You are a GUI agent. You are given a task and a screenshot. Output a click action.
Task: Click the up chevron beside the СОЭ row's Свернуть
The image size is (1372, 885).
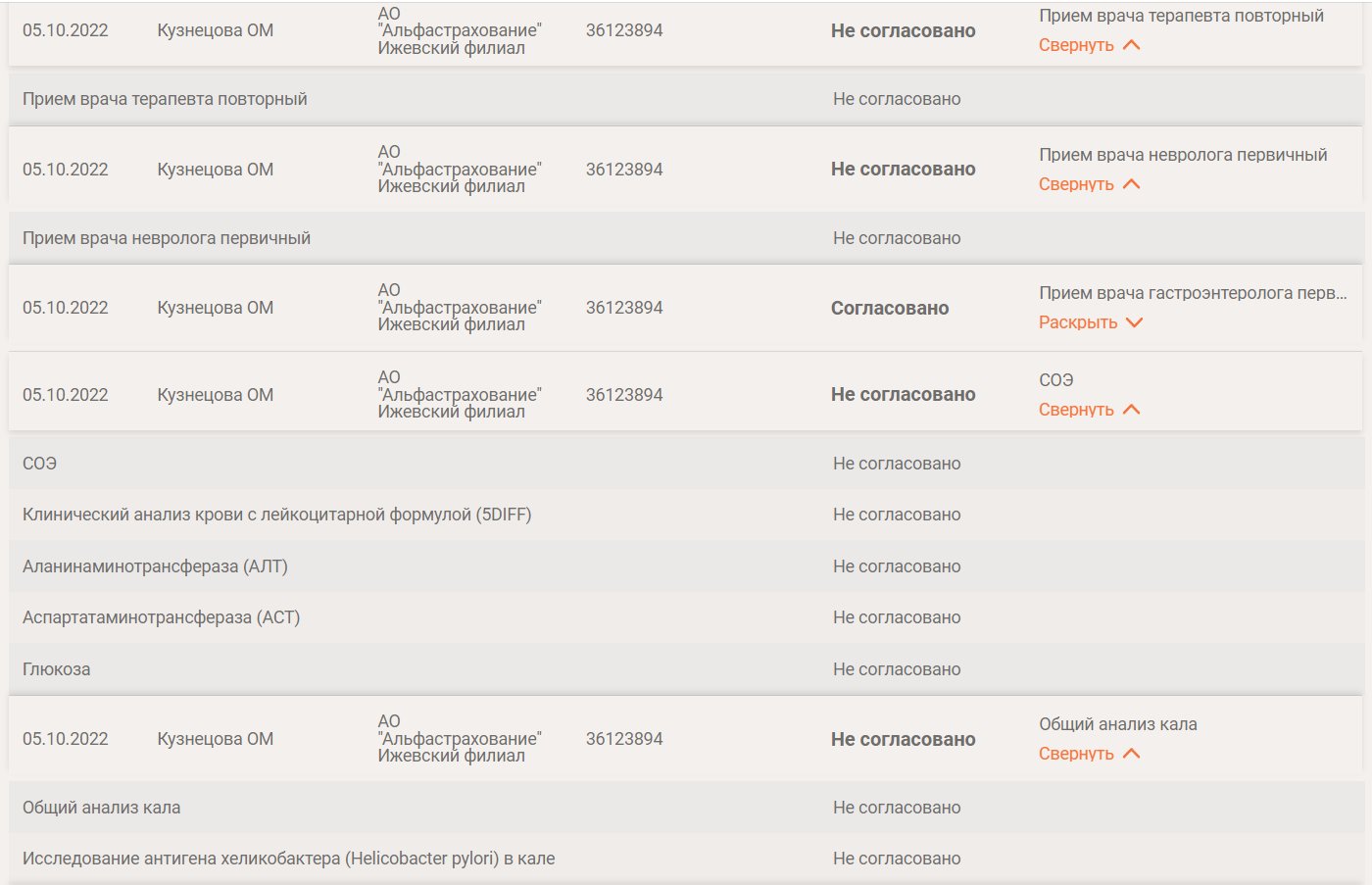coord(1132,410)
